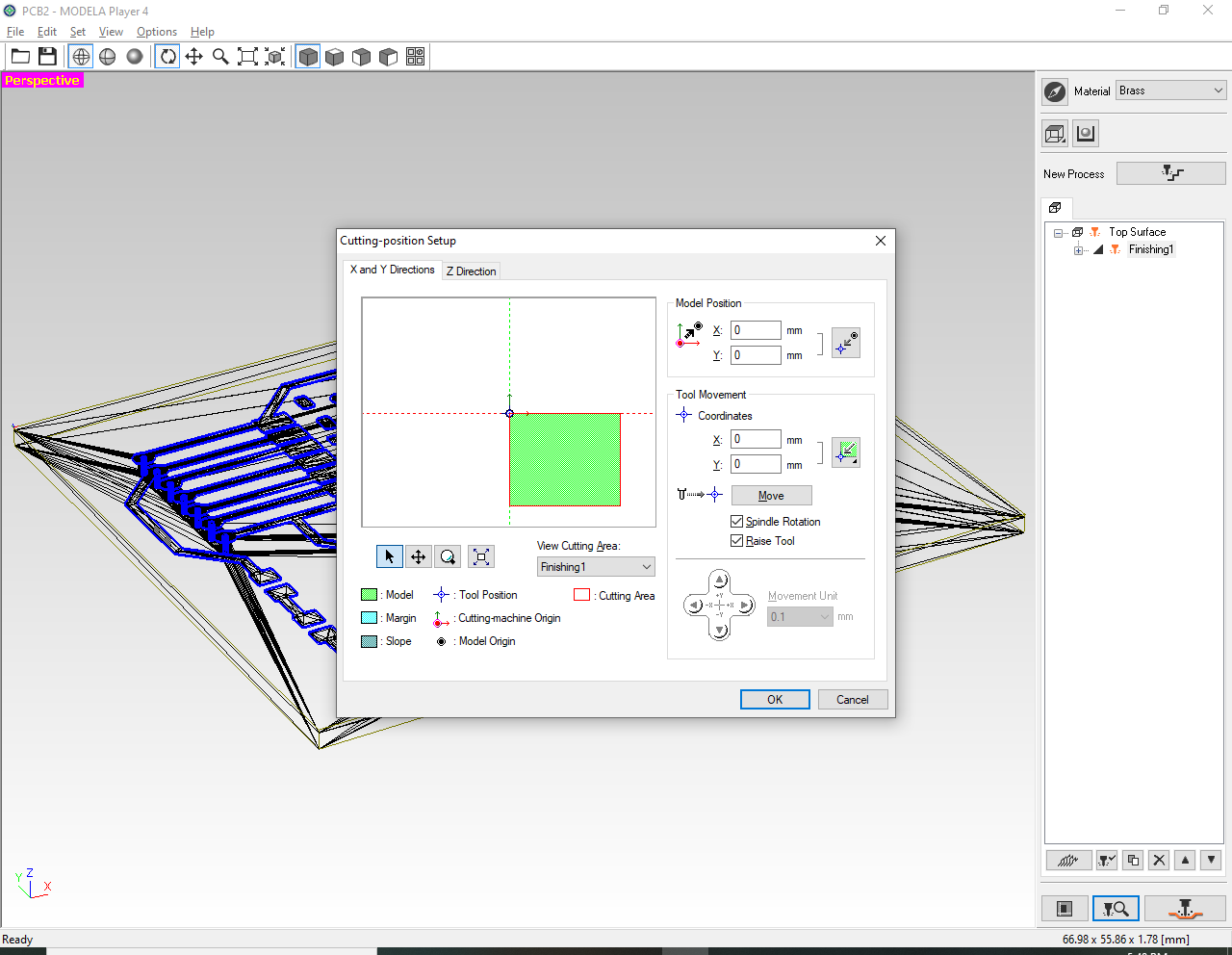The width and height of the screenshot is (1232, 955).
Task: Select Top Surface in the process tree
Action: (x=1137, y=232)
